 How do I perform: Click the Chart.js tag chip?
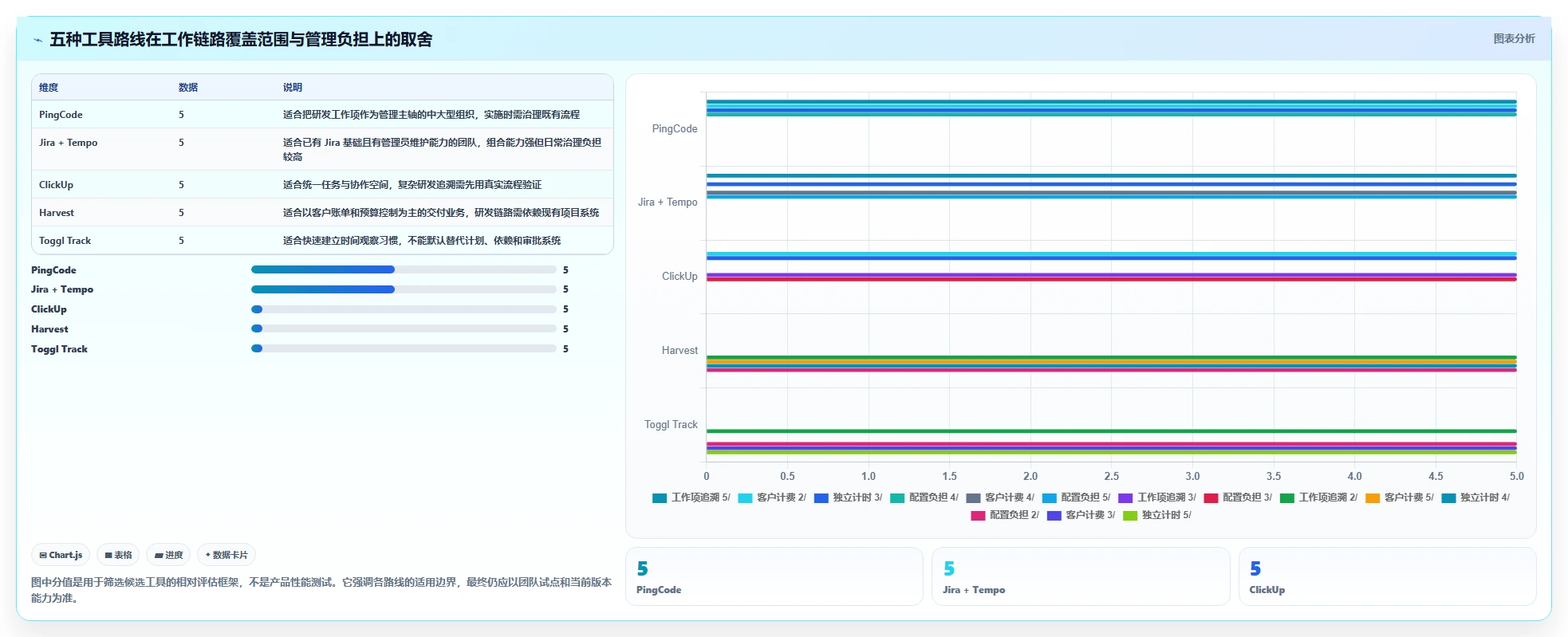(x=61, y=555)
